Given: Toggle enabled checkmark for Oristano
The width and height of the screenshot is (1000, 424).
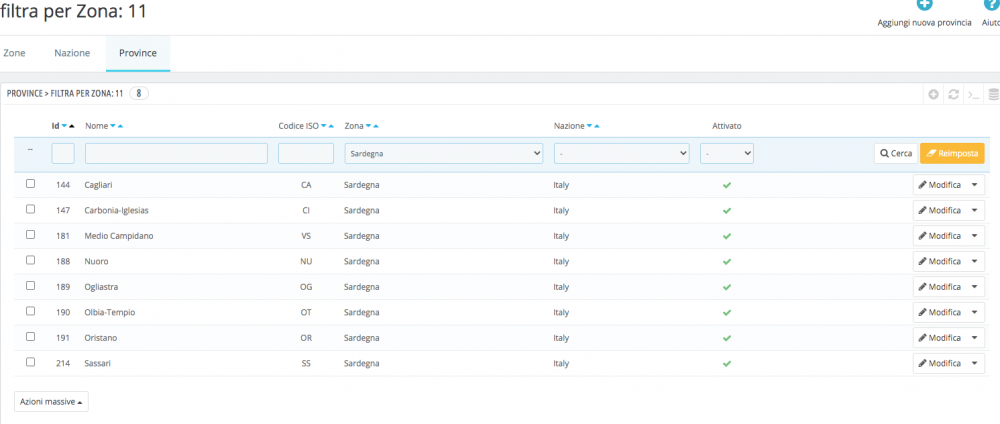Looking at the screenshot, I should click(x=726, y=338).
